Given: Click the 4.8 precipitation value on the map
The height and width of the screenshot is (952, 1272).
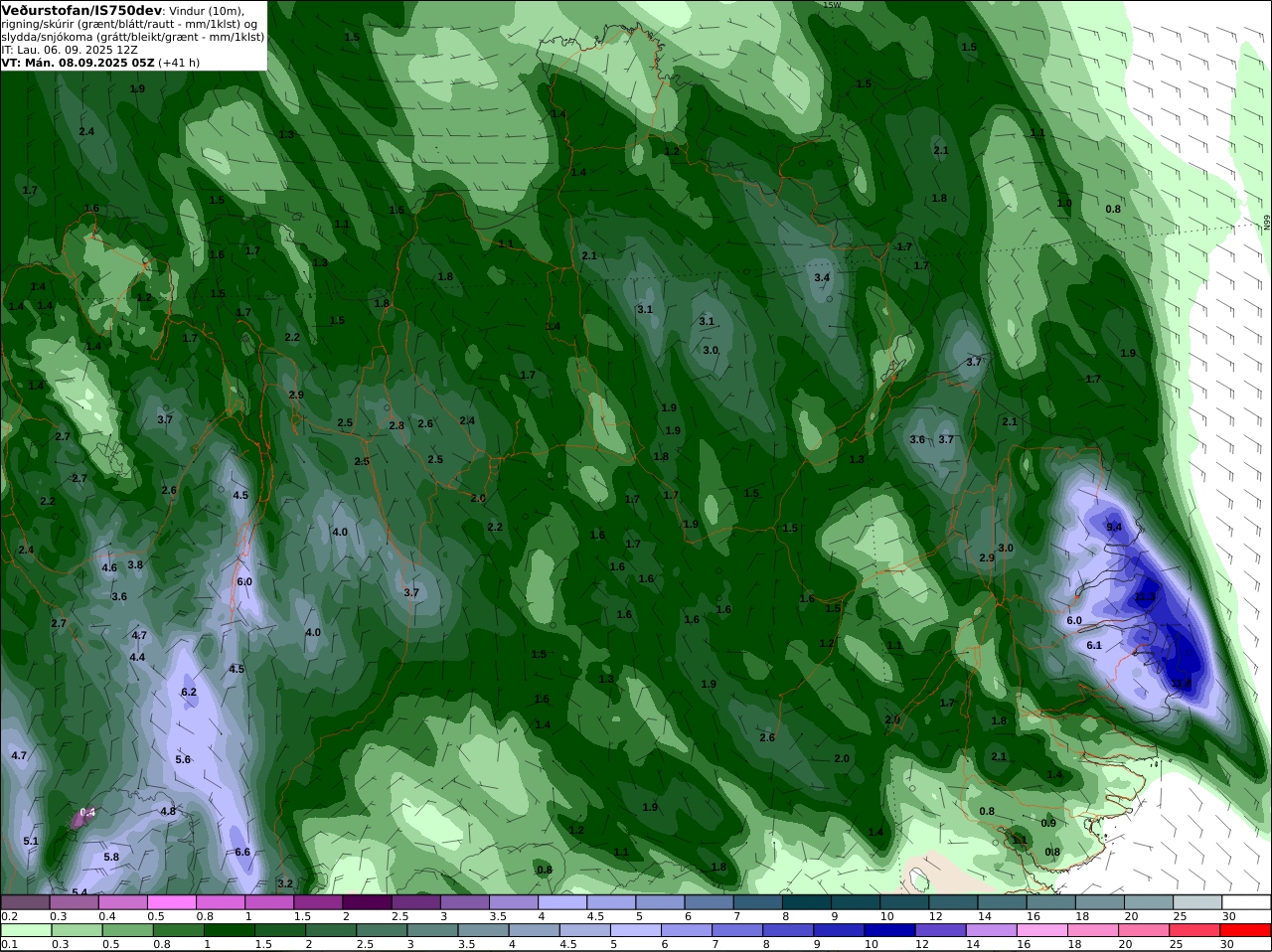Looking at the screenshot, I should [x=168, y=812].
